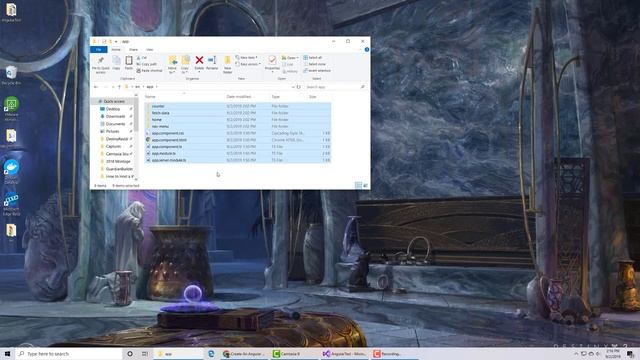The width and height of the screenshot is (640, 360).
Task: Open Desktop in navigation pane
Action: click(113, 109)
